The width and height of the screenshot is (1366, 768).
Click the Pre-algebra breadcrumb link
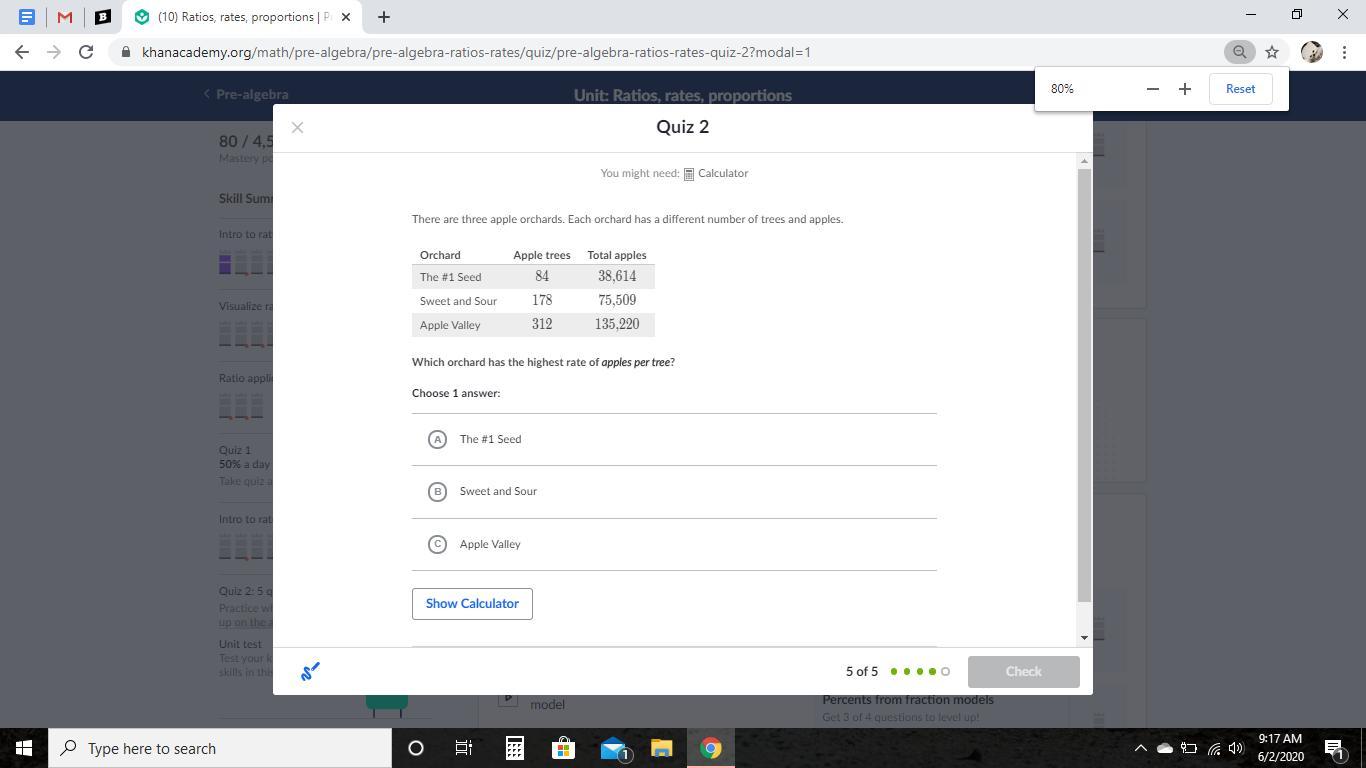pyautogui.click(x=246, y=94)
